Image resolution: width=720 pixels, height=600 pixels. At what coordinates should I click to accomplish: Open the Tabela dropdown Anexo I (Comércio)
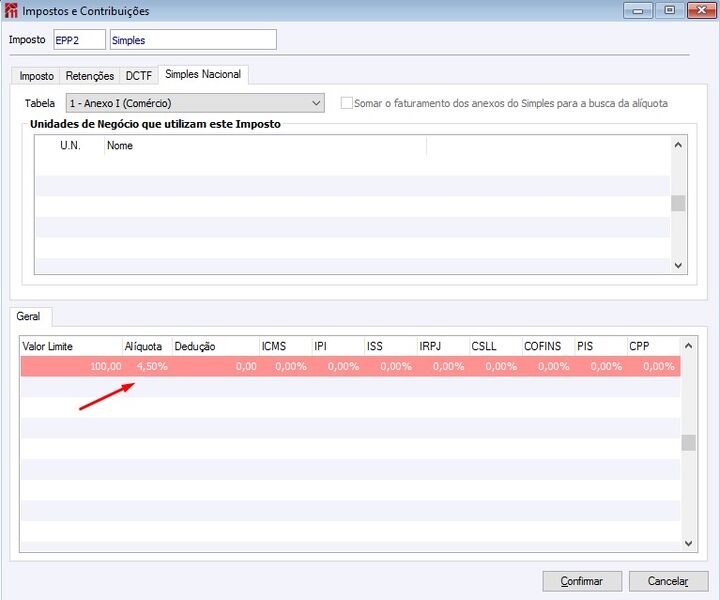point(195,103)
